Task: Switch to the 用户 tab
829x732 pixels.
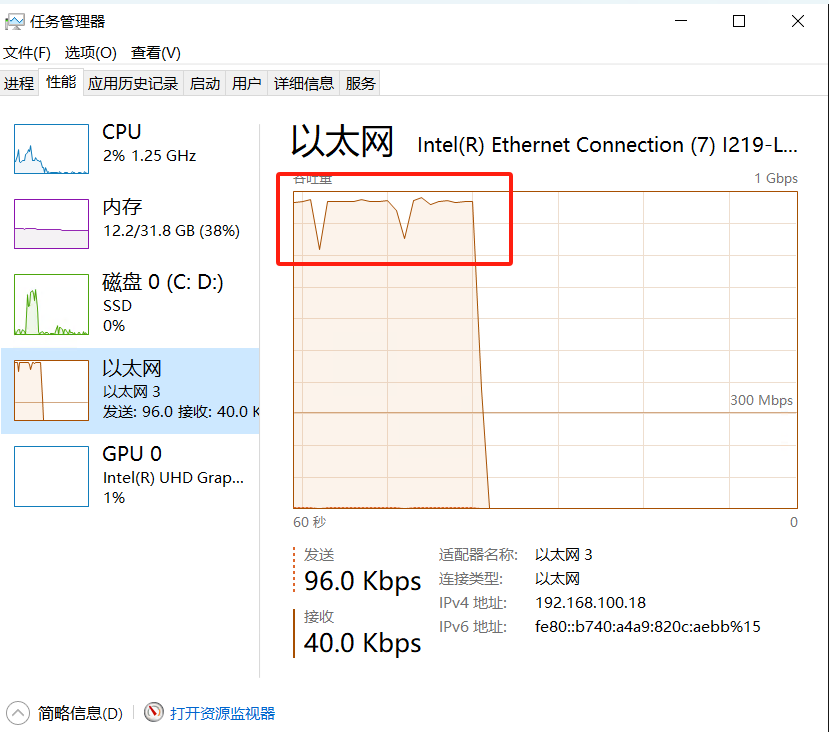Action: point(246,82)
